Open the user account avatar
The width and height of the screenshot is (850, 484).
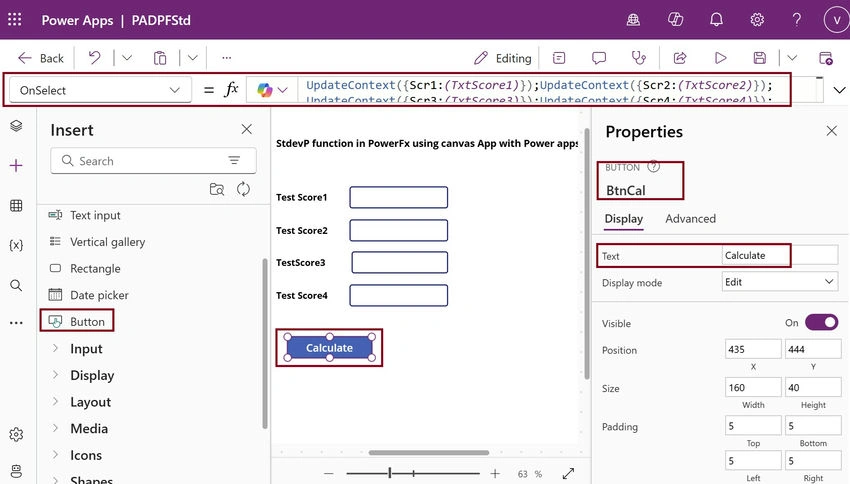click(x=836, y=20)
